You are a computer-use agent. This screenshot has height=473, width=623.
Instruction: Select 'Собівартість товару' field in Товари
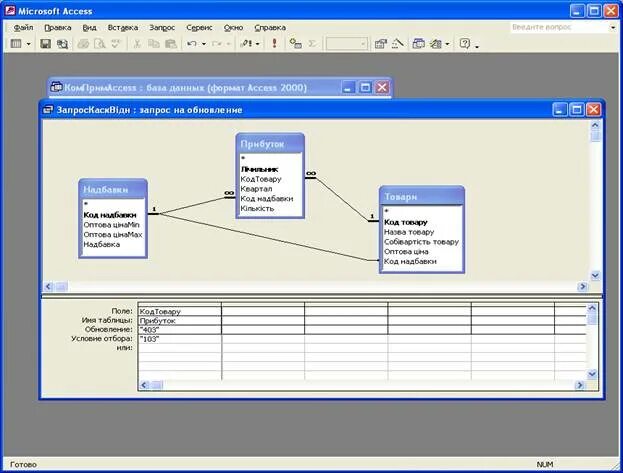click(421, 242)
